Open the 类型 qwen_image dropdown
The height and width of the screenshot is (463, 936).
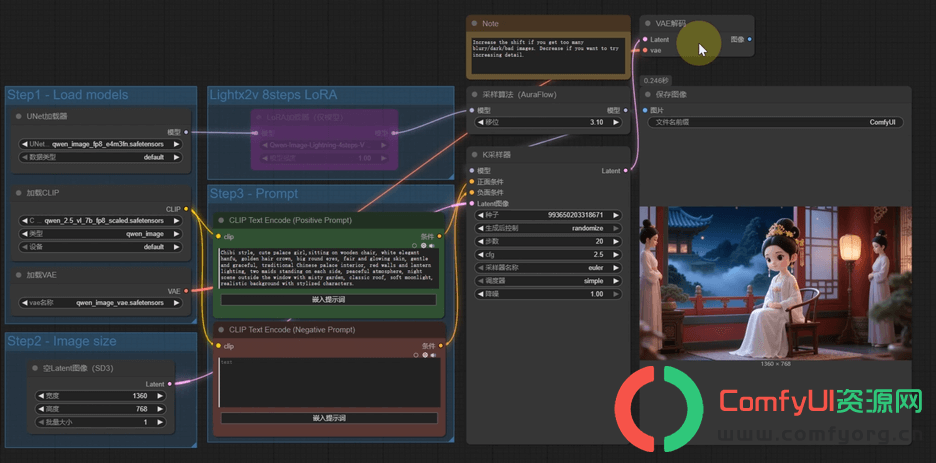tap(100, 234)
